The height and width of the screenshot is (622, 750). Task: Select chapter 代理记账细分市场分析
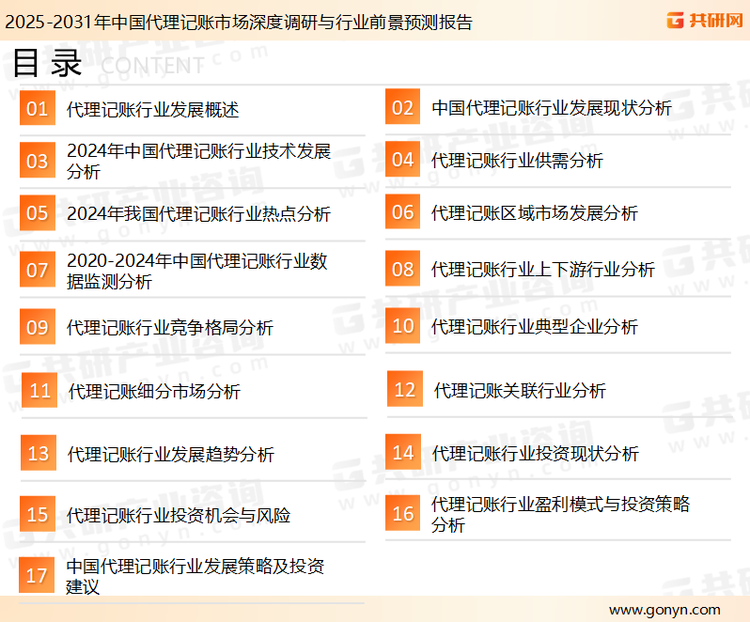[x=154, y=391]
